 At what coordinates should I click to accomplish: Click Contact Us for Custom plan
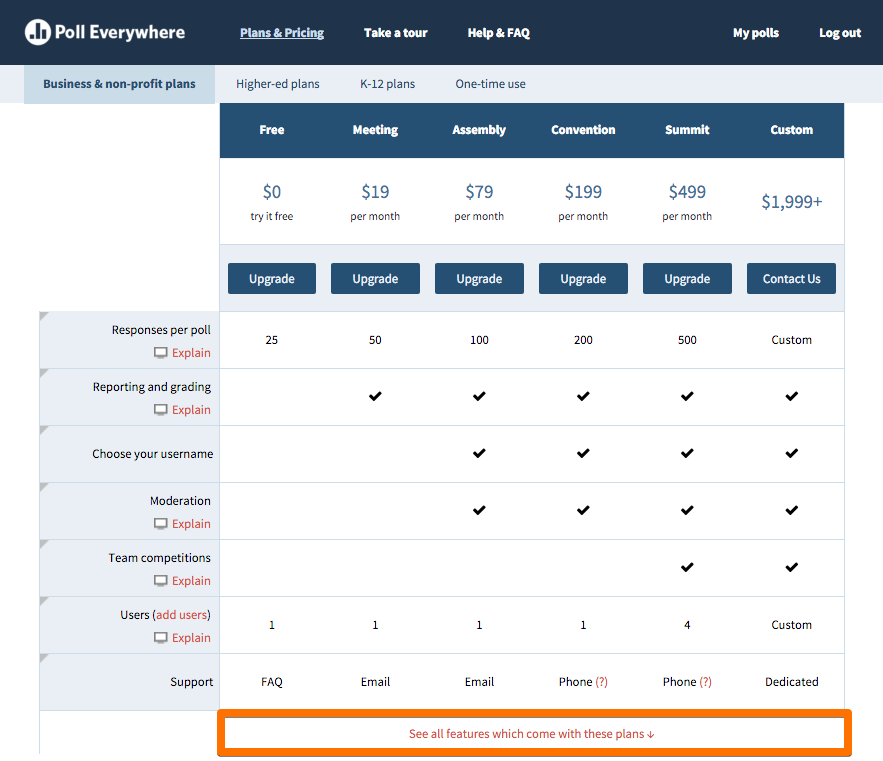point(791,278)
